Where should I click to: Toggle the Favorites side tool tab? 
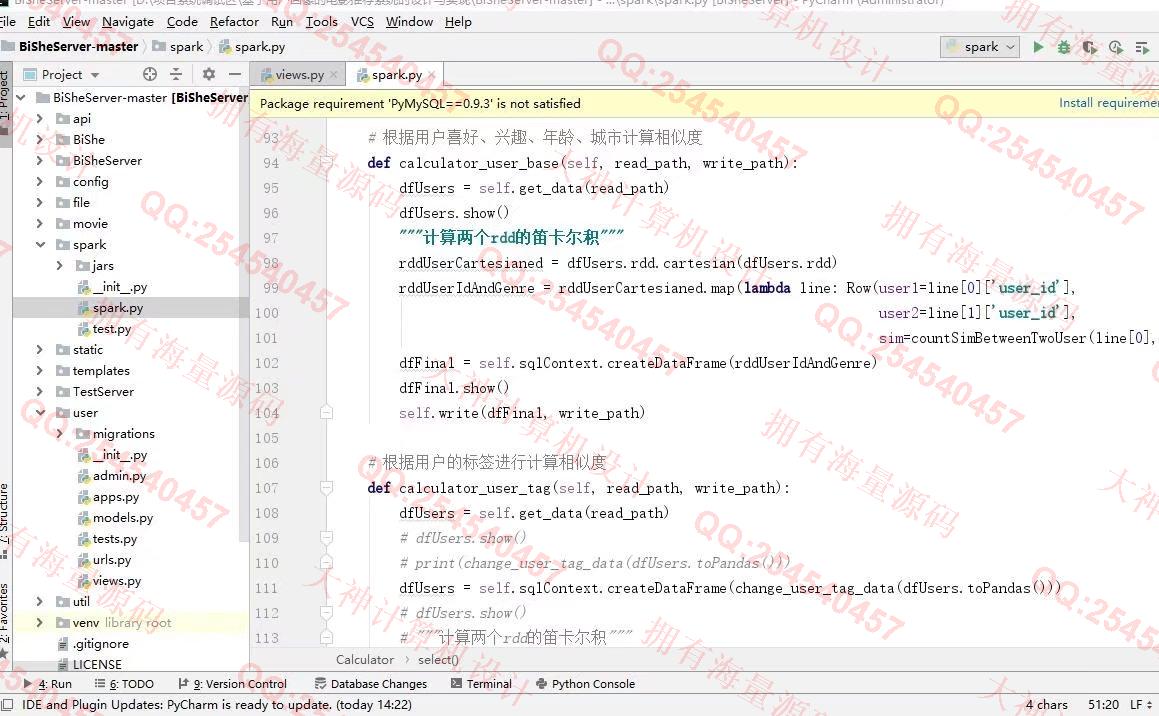(5, 619)
